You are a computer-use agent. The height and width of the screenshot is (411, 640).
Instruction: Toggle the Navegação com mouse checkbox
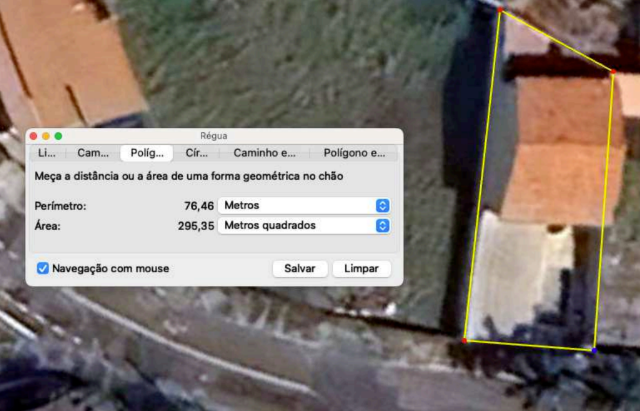click(x=43, y=268)
